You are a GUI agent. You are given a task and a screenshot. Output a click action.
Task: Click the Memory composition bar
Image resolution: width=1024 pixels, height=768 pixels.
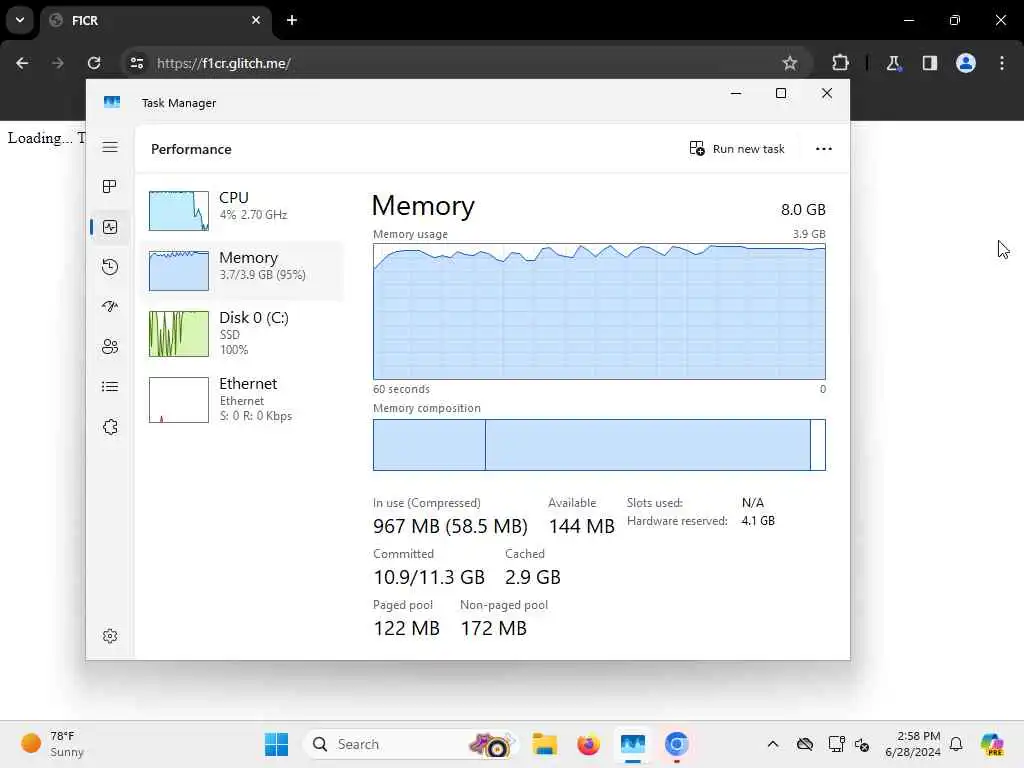pyautogui.click(x=599, y=445)
